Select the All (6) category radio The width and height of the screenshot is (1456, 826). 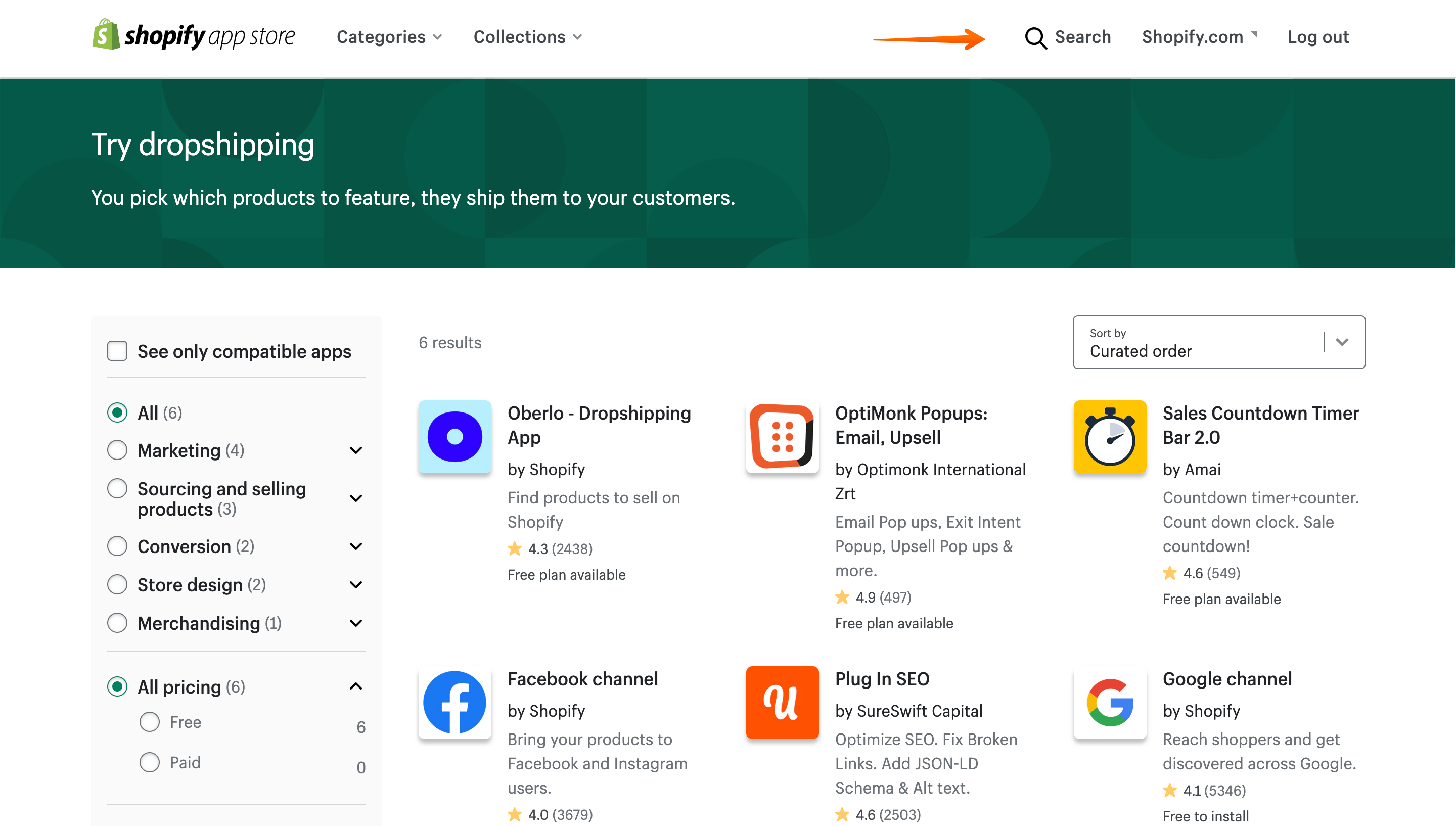[x=117, y=412]
